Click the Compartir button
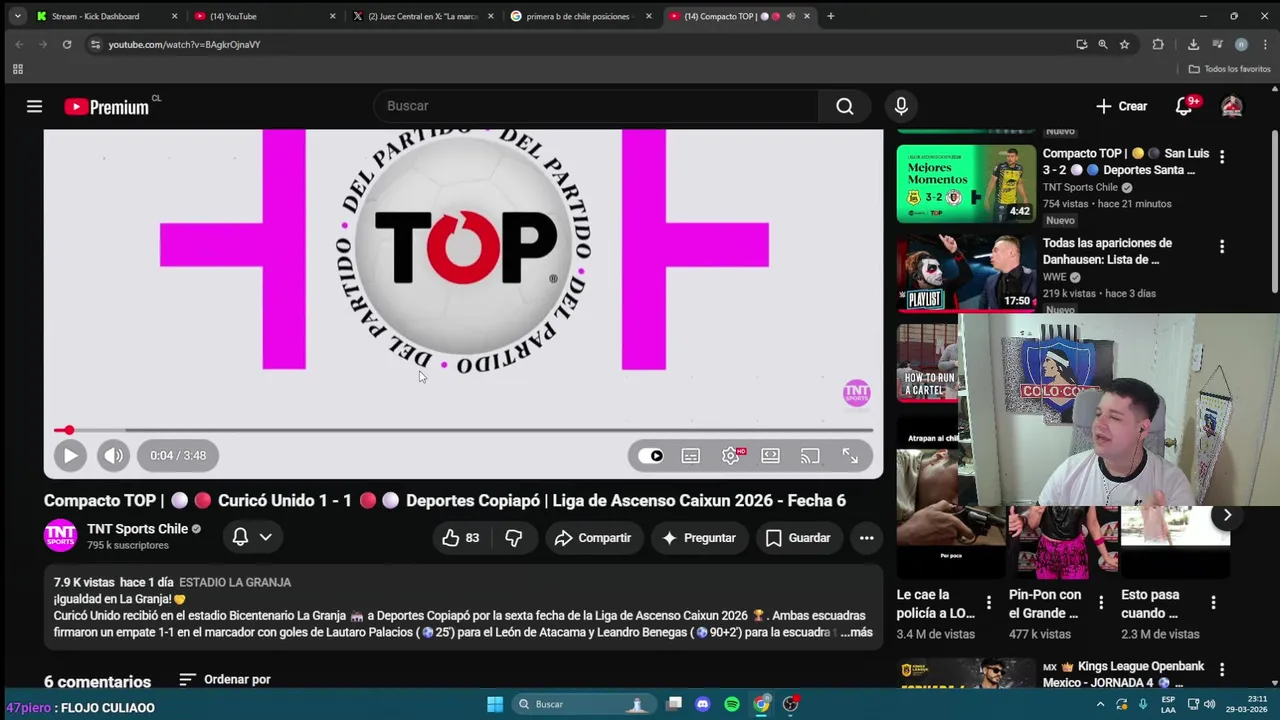Image resolution: width=1280 pixels, height=720 pixels. [593, 538]
